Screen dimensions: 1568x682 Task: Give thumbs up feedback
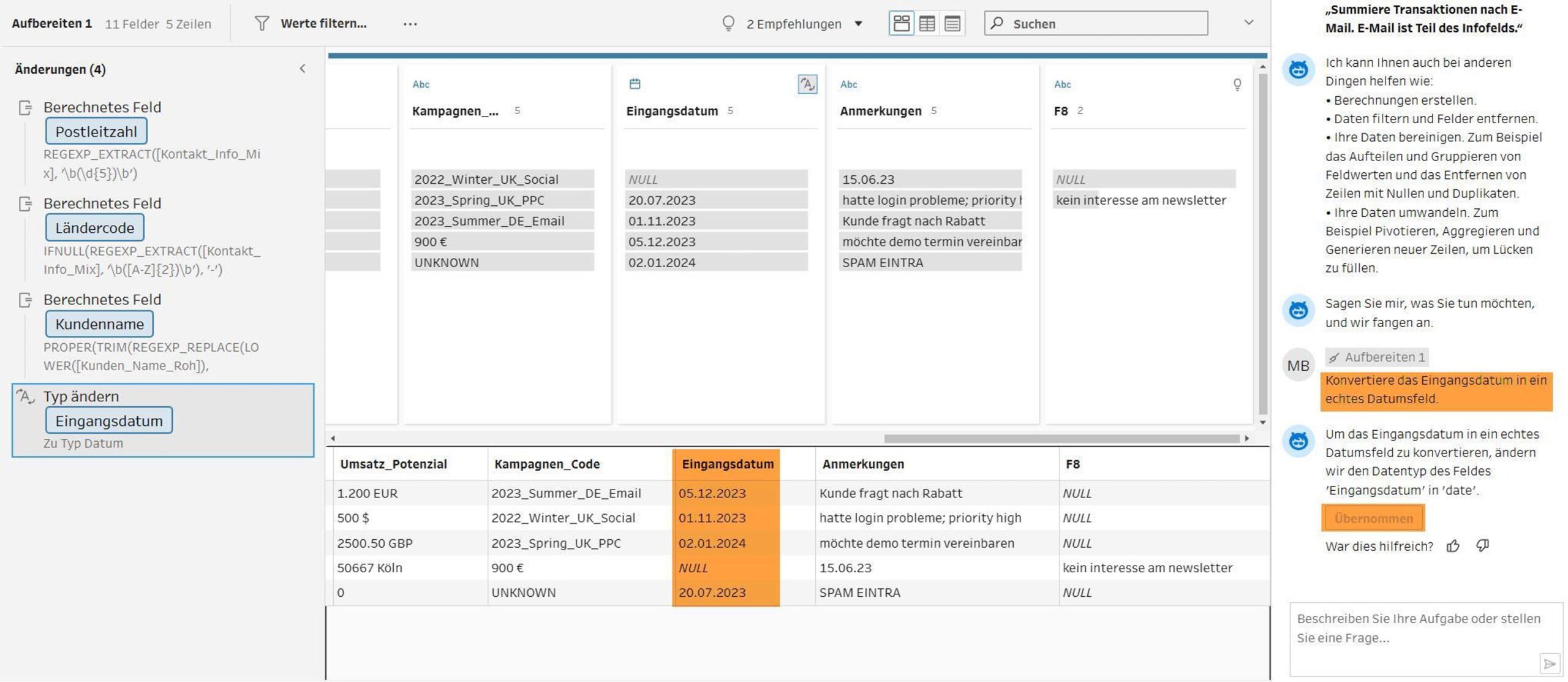1453,546
